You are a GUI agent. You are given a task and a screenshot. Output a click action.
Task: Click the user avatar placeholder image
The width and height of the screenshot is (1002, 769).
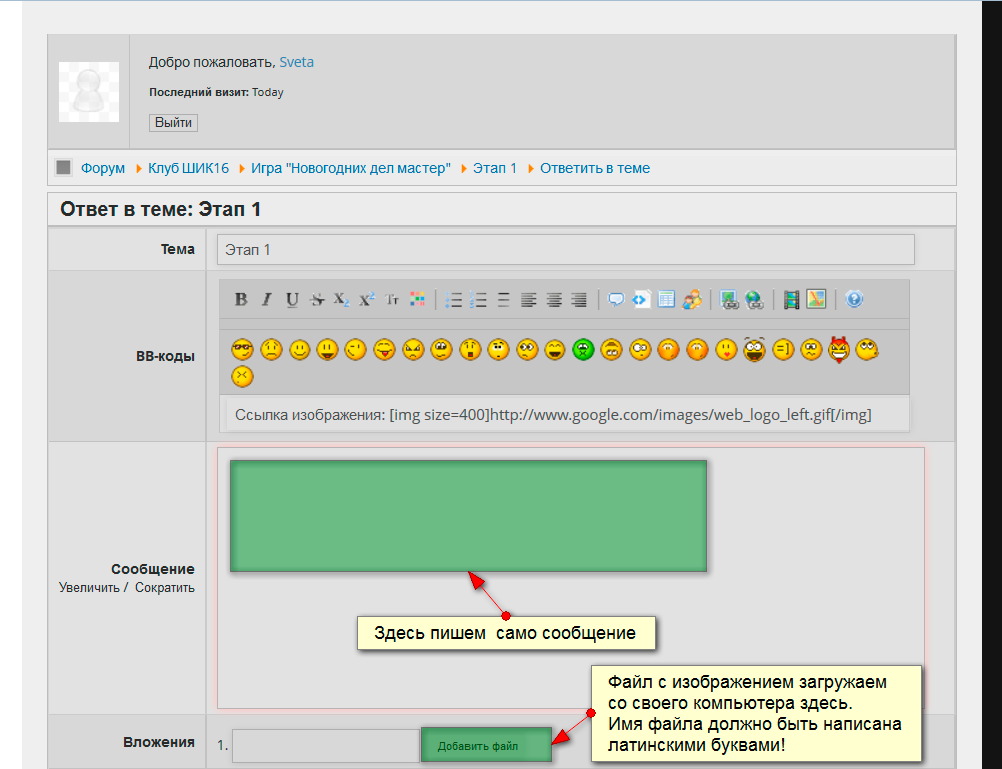pyautogui.click(x=89, y=91)
